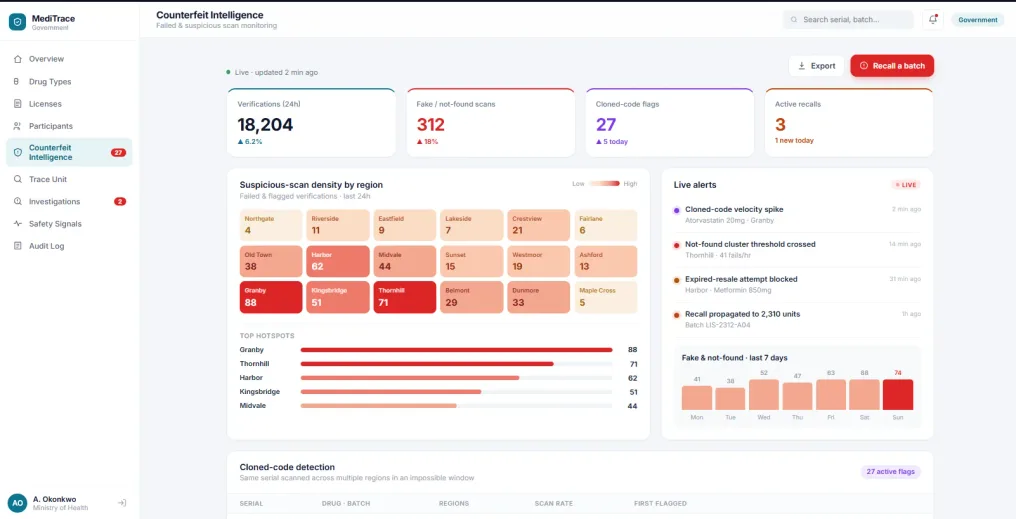Click the SERIAL column header
The width and height of the screenshot is (1016, 519).
pyautogui.click(x=251, y=503)
